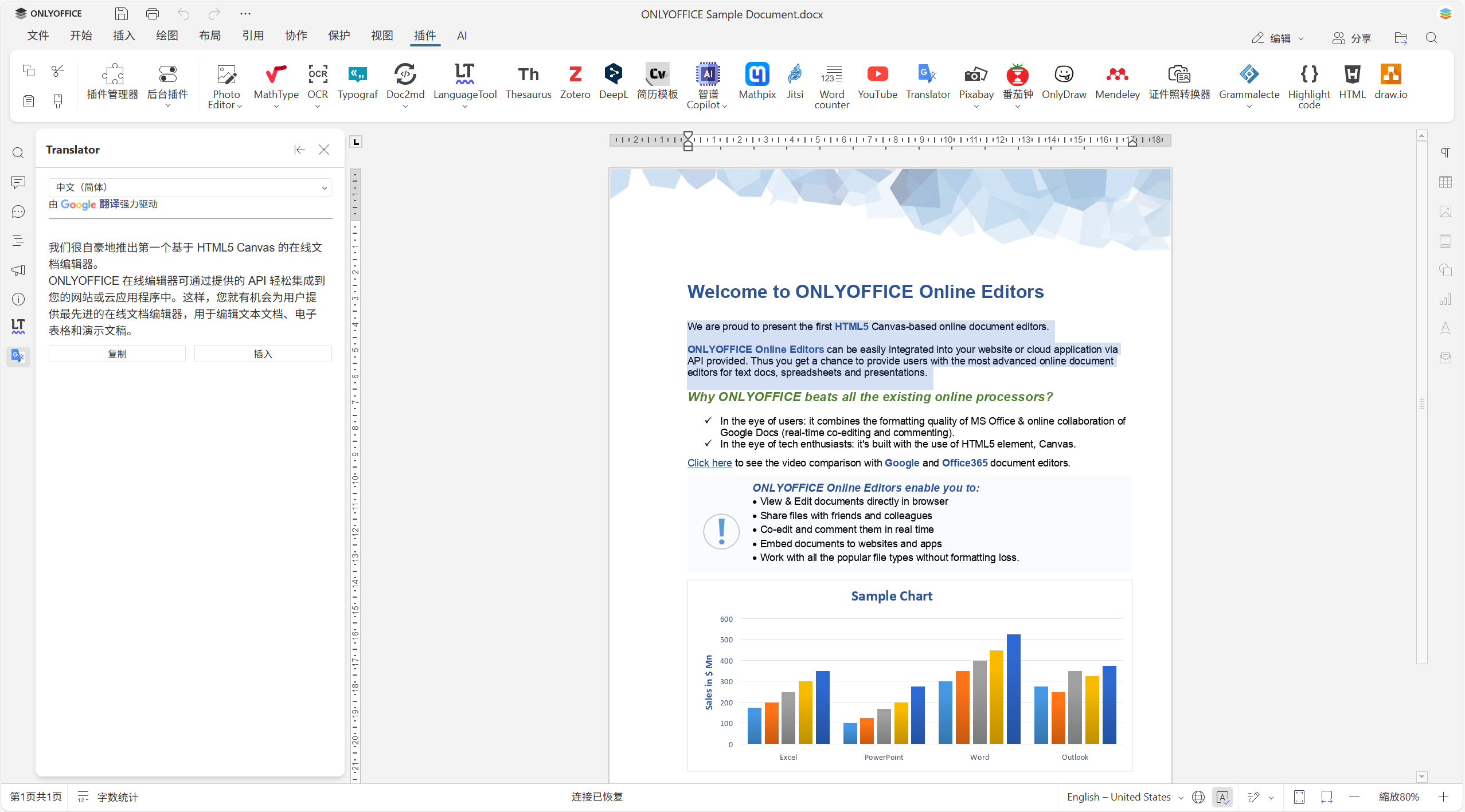Follow the 'Click here' hyperlink in document
Image resolution: width=1465 pixels, height=812 pixels.
point(709,463)
